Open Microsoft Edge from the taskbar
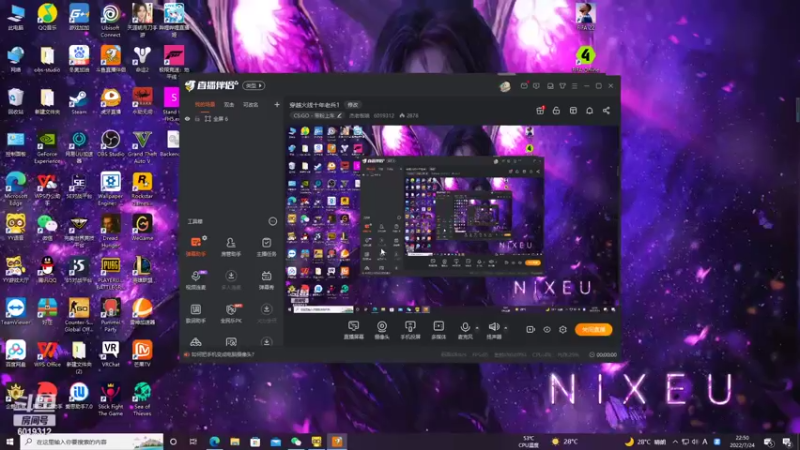Screen dimensions: 800x450 point(214,441)
